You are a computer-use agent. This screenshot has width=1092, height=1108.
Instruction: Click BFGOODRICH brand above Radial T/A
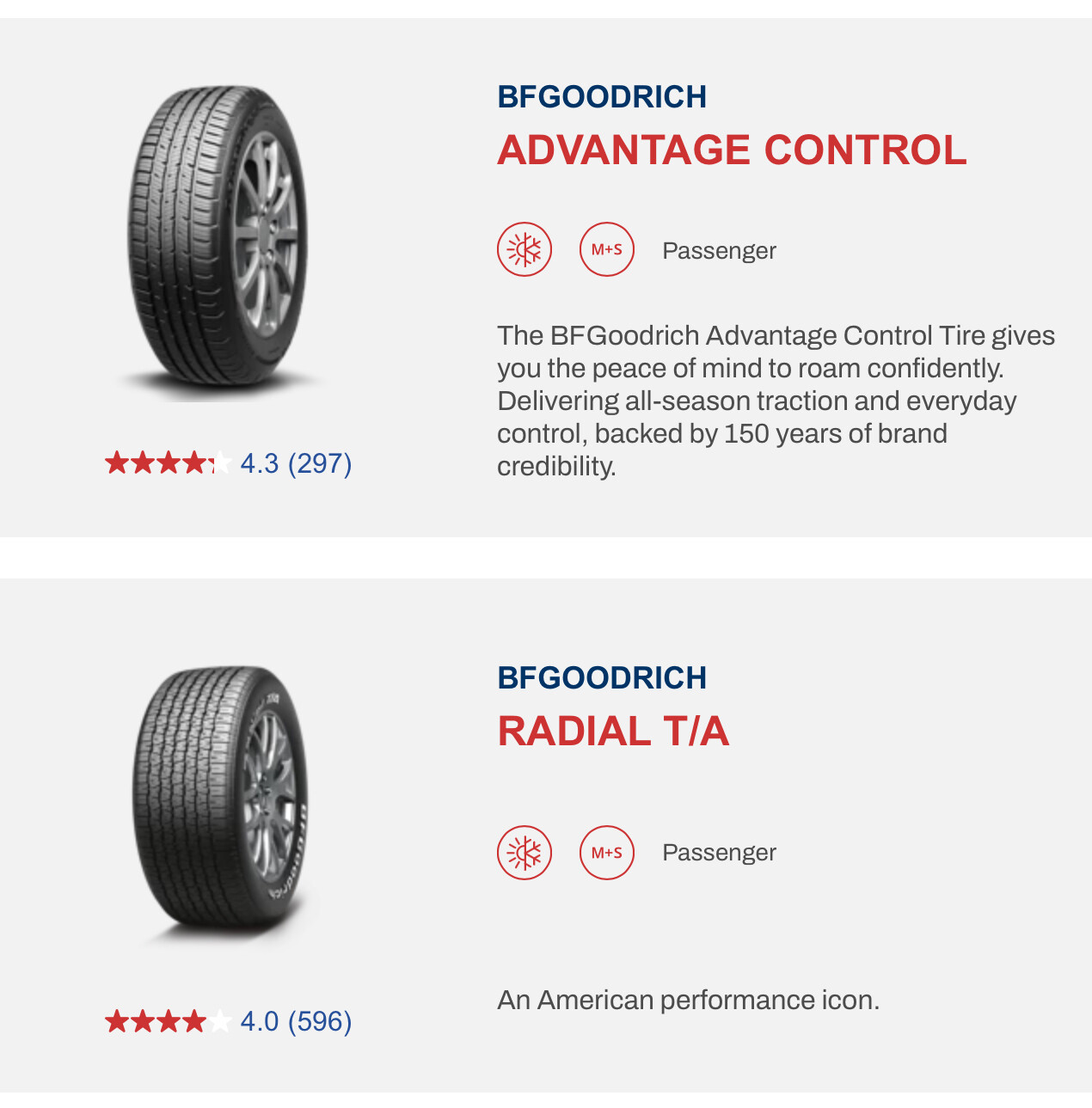[602, 678]
